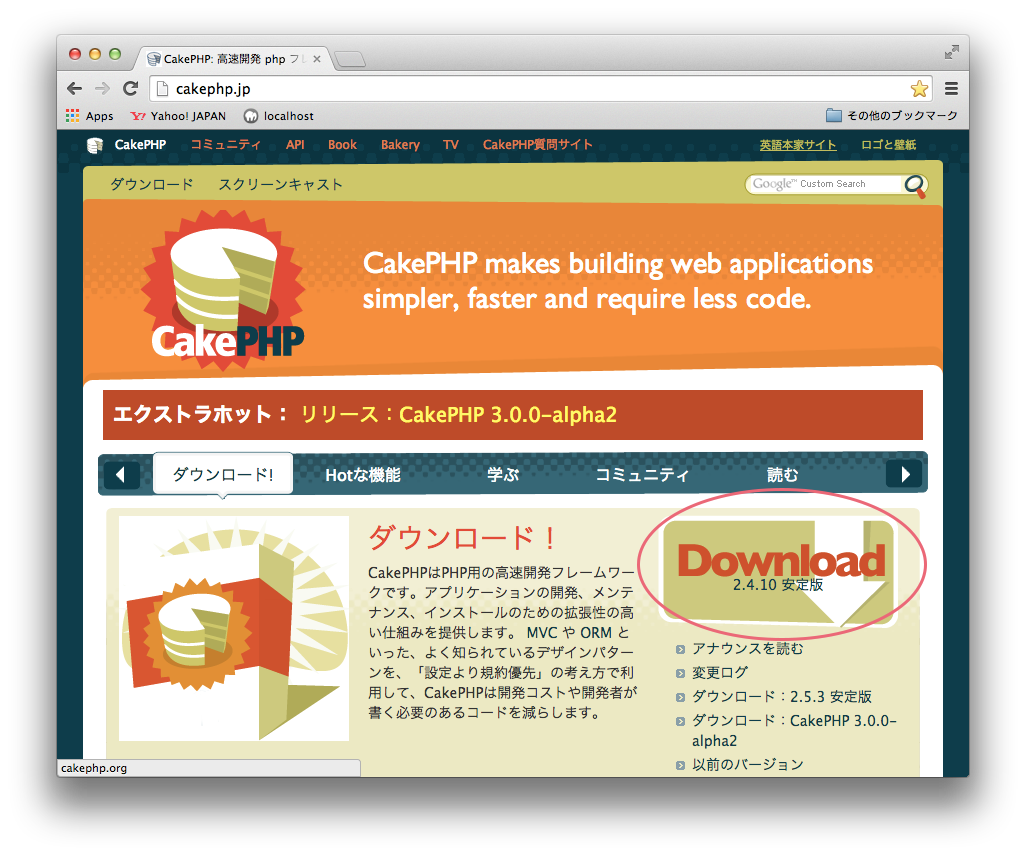Open 以前のバージョン link

[748, 764]
